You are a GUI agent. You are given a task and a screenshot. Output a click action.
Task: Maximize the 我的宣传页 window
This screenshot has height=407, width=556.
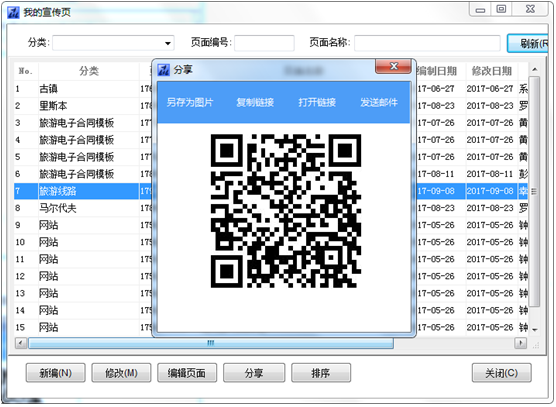tap(501, 10)
